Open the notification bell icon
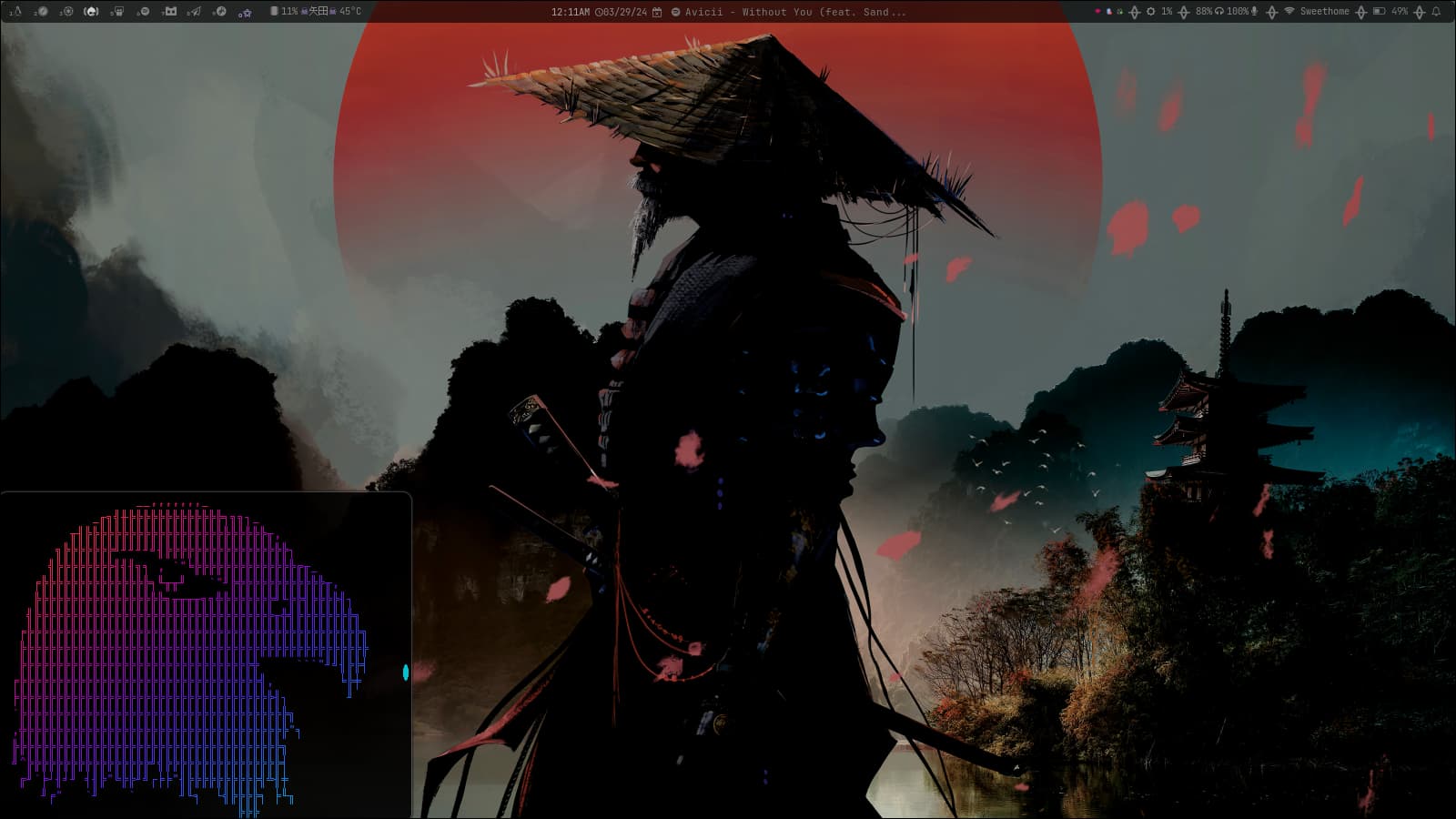The height and width of the screenshot is (819, 1456). coord(1436,11)
